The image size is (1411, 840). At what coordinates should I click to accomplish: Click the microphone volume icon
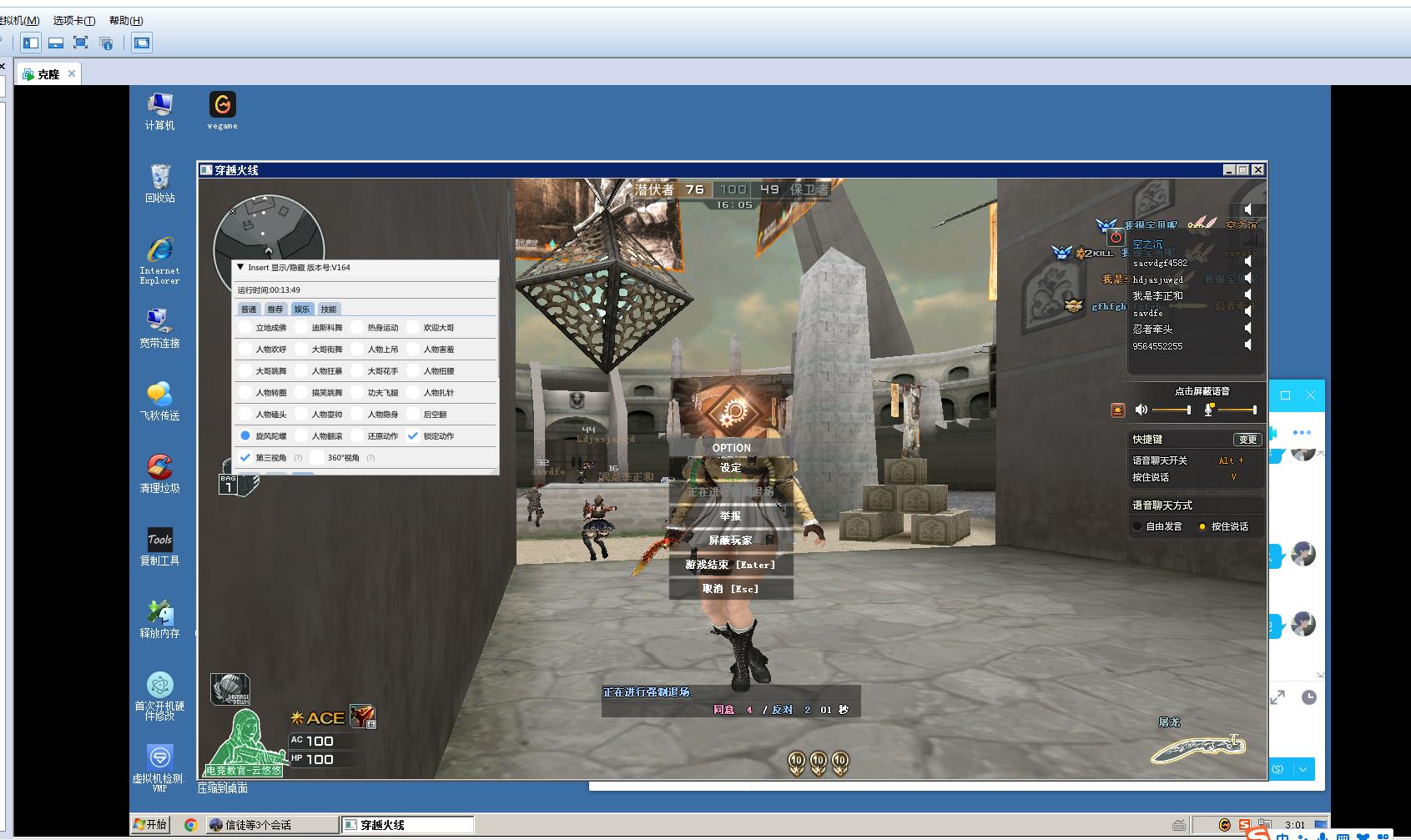click(x=1208, y=410)
